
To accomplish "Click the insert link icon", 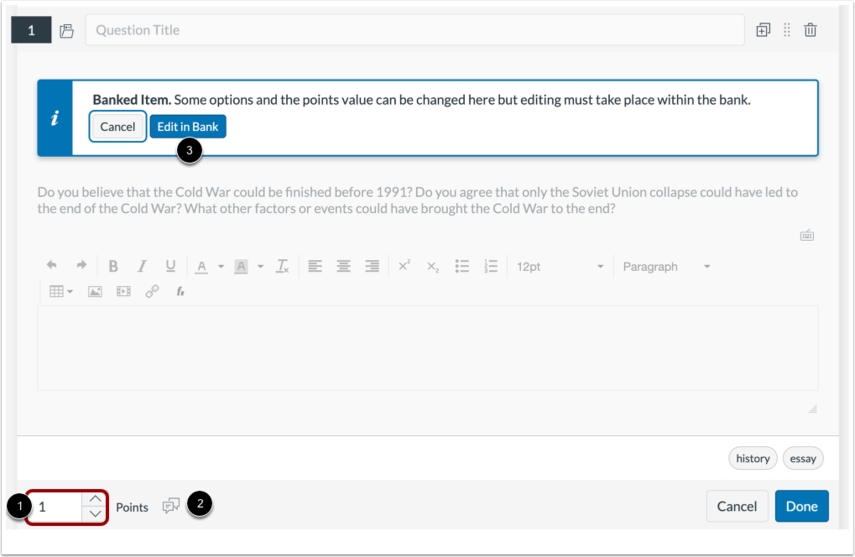I will coord(152,292).
